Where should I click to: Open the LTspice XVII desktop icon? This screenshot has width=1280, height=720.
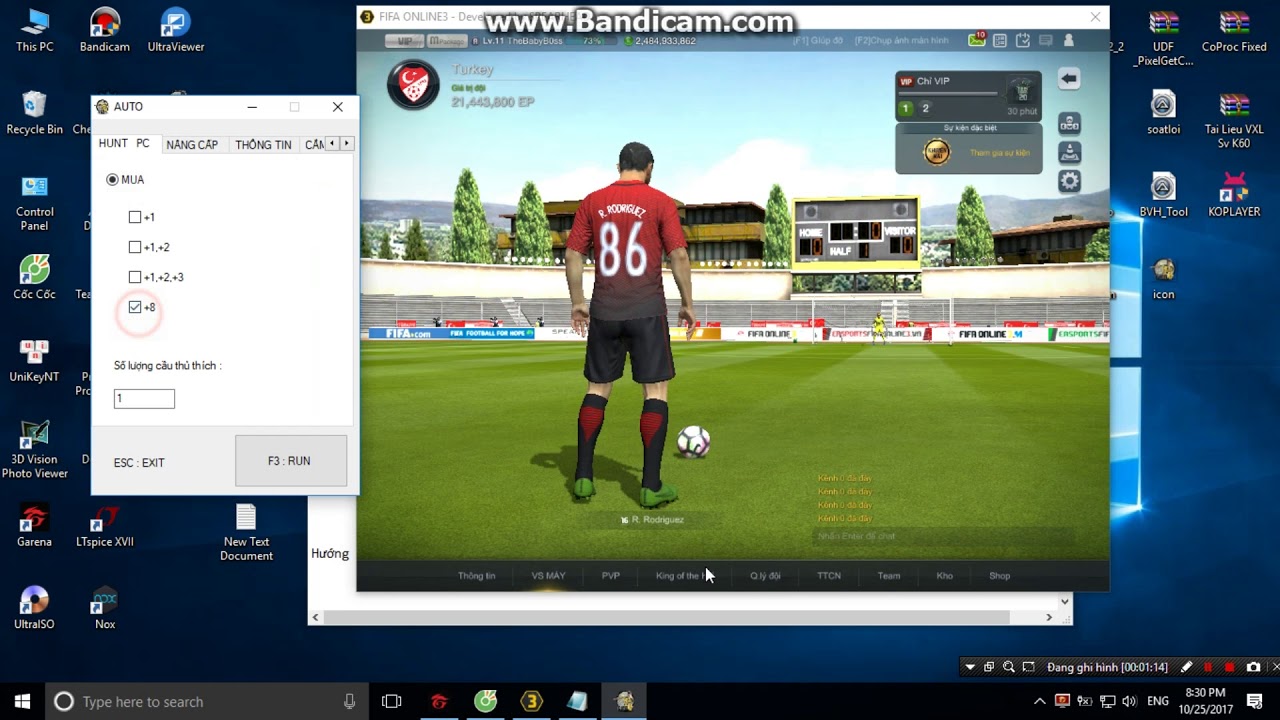coord(105,527)
